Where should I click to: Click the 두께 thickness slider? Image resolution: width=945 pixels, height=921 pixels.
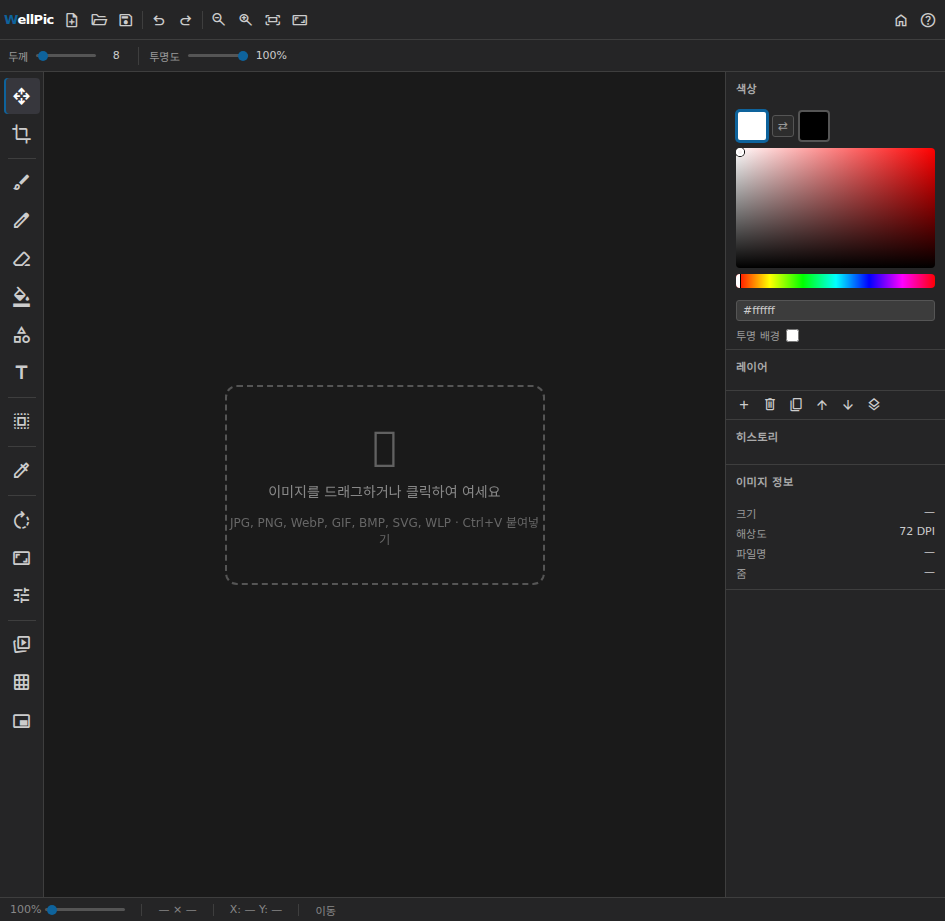(x=66, y=55)
